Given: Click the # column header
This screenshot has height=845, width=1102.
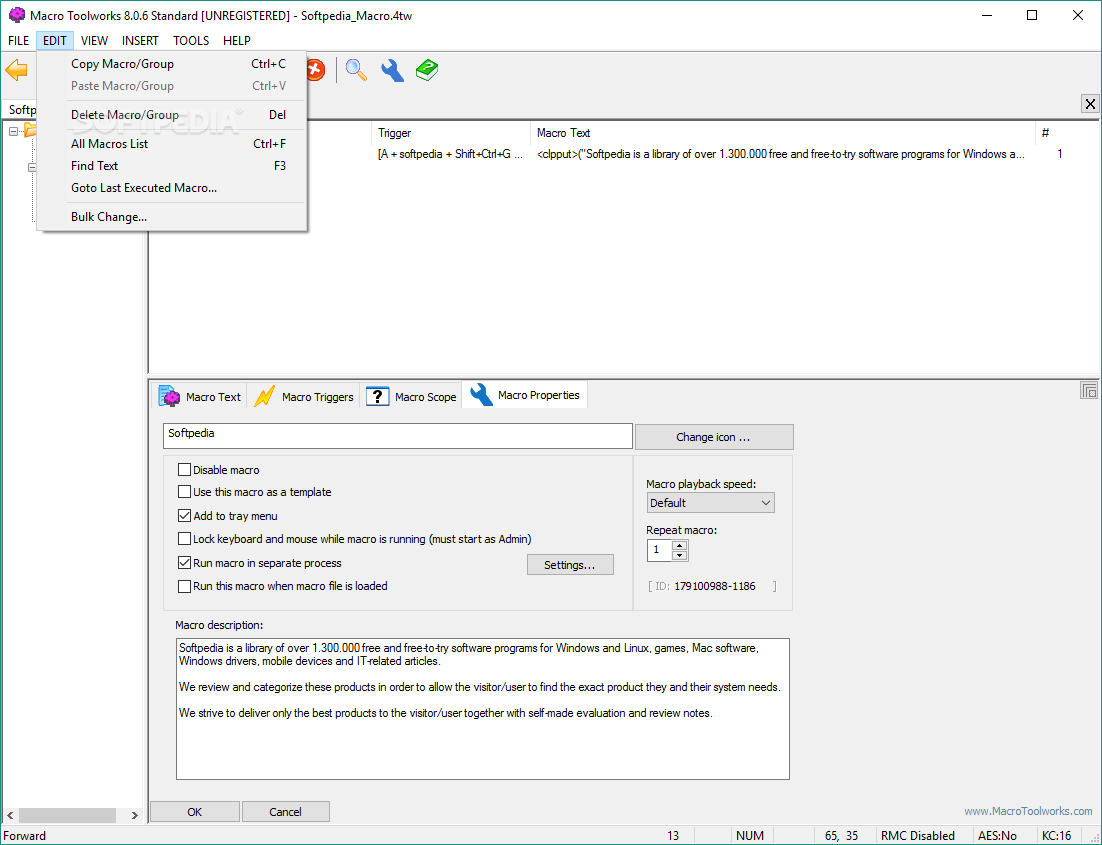Looking at the screenshot, I should click(1065, 133).
